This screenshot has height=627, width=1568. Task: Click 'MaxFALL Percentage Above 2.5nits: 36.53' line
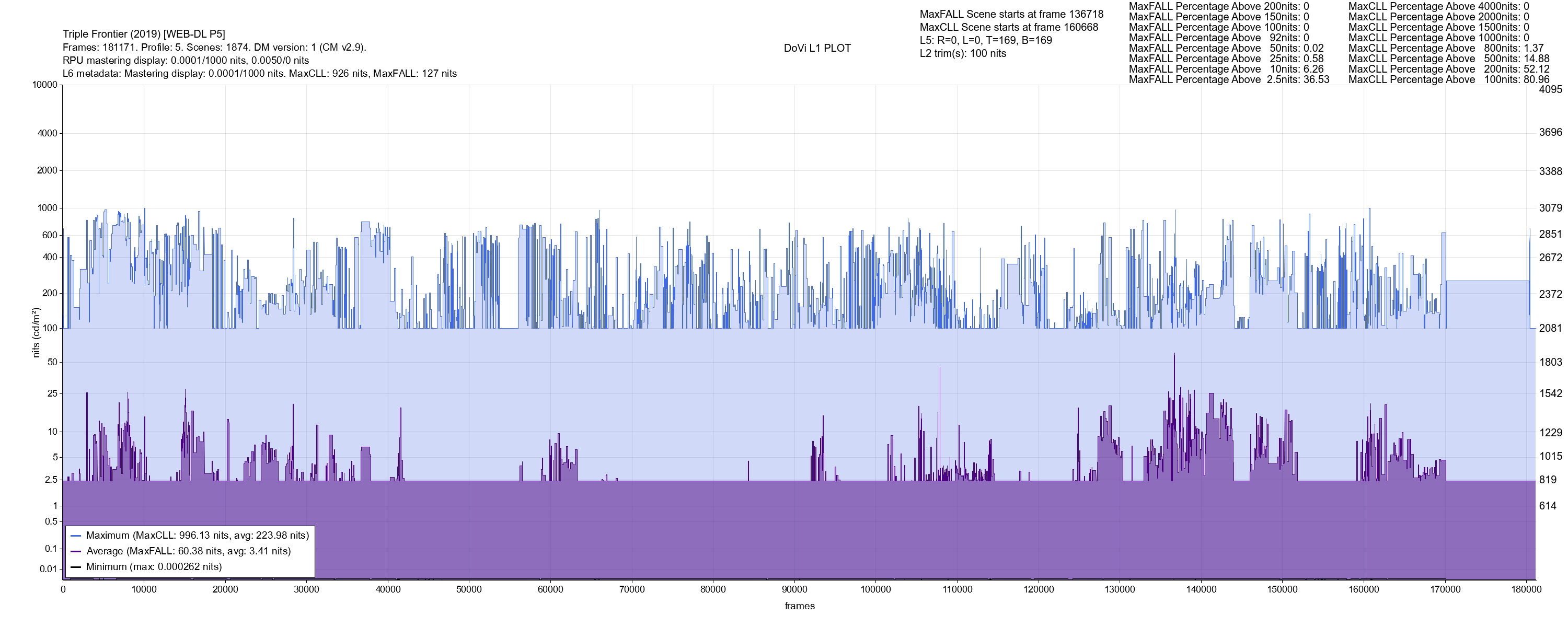[x=1229, y=80]
